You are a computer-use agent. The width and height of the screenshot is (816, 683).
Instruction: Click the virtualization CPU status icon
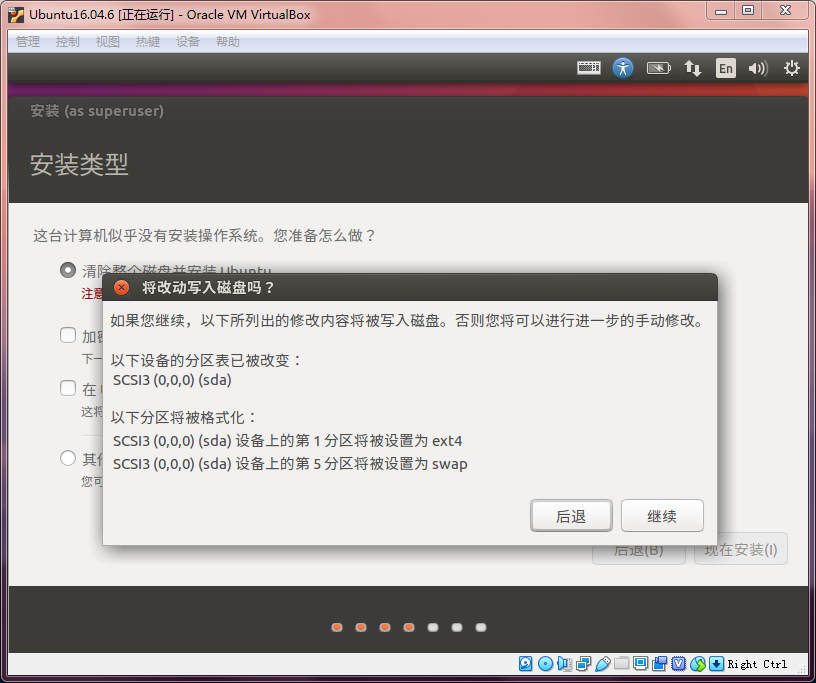679,663
